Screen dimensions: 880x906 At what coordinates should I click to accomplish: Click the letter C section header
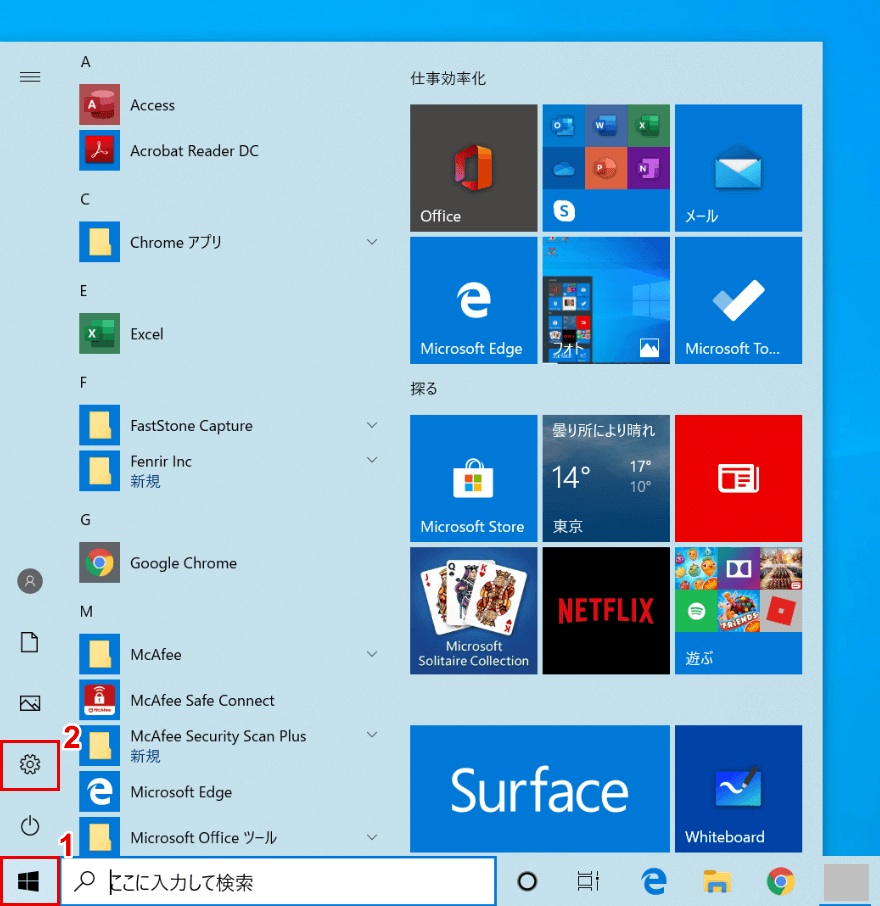pos(85,199)
